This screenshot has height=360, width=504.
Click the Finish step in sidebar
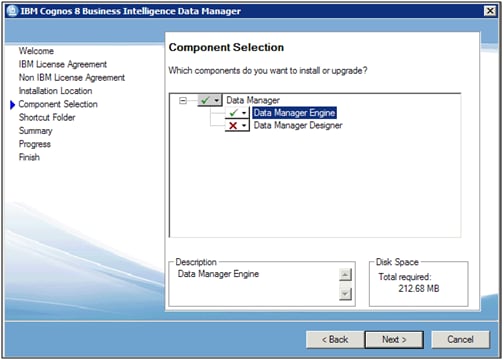coord(29,157)
